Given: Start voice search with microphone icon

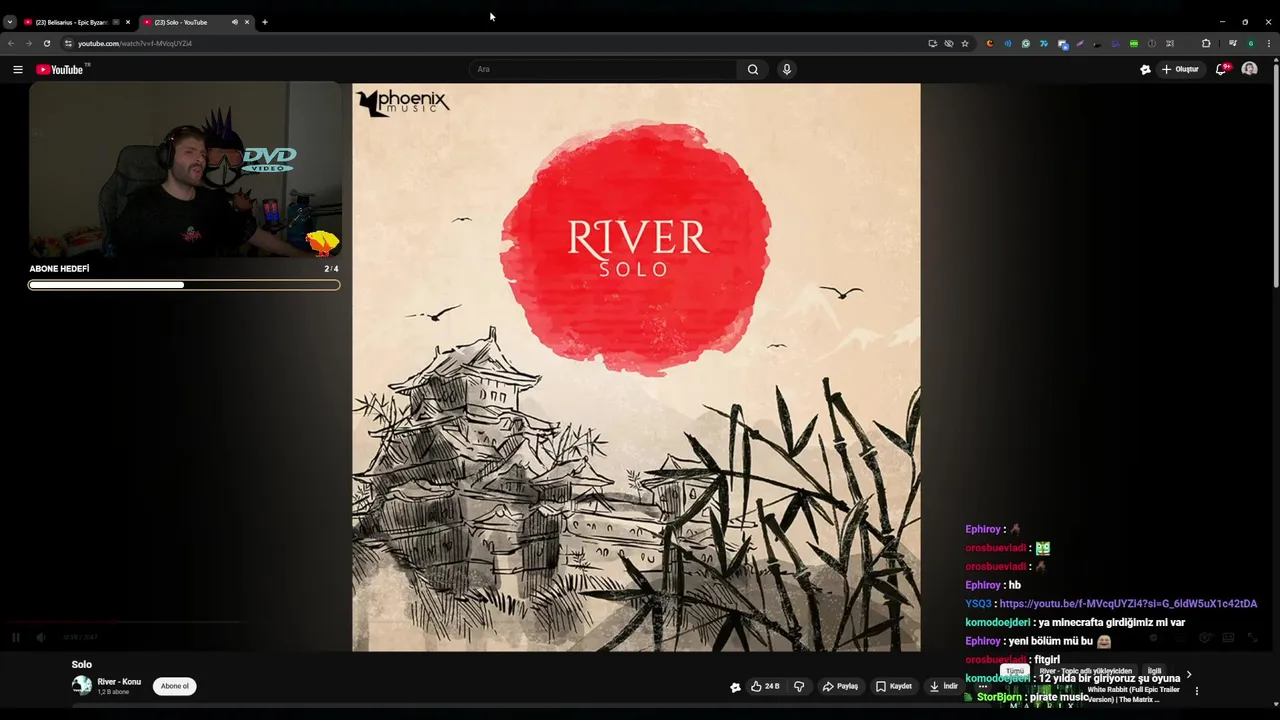Looking at the screenshot, I should point(787,69).
